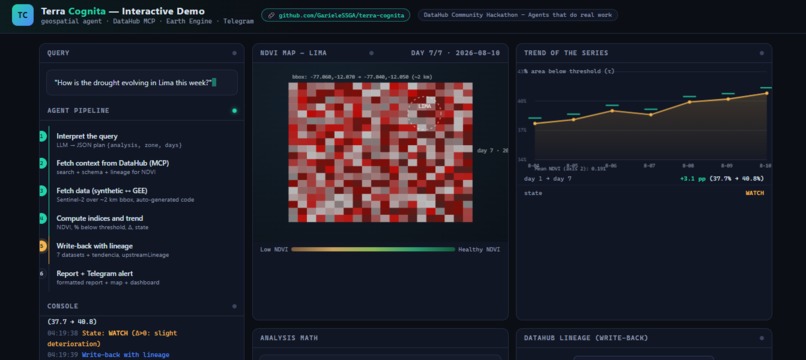Click the +3.1 pp (37.7% → 40.8%) value

(721, 178)
